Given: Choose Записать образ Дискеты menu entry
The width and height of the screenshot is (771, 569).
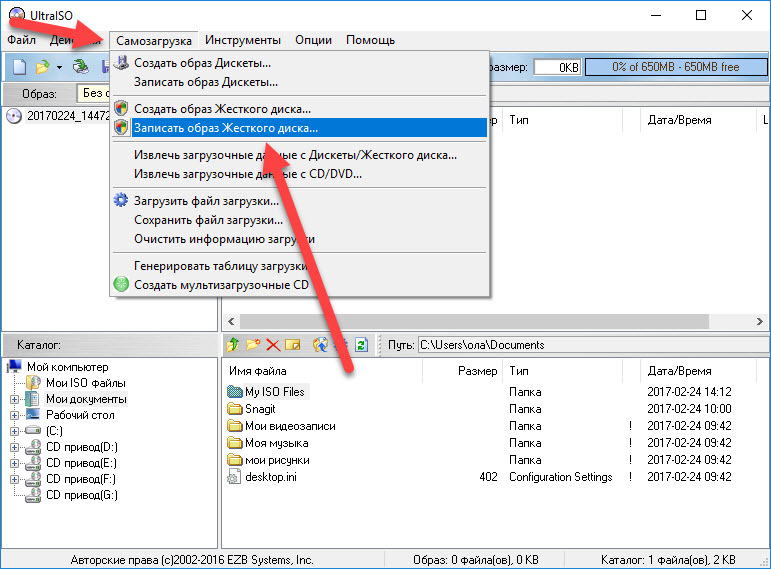Looking at the screenshot, I should 299,82.
